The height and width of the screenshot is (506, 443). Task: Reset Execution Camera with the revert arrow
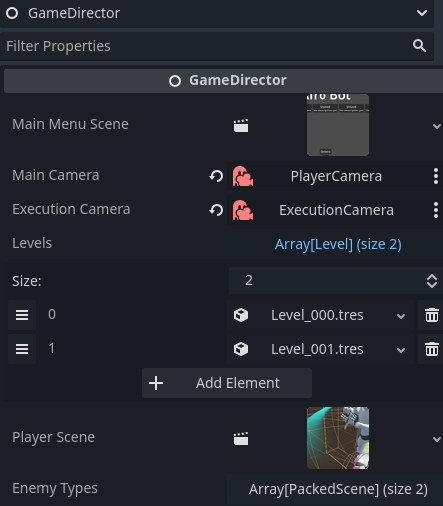tap(216, 210)
